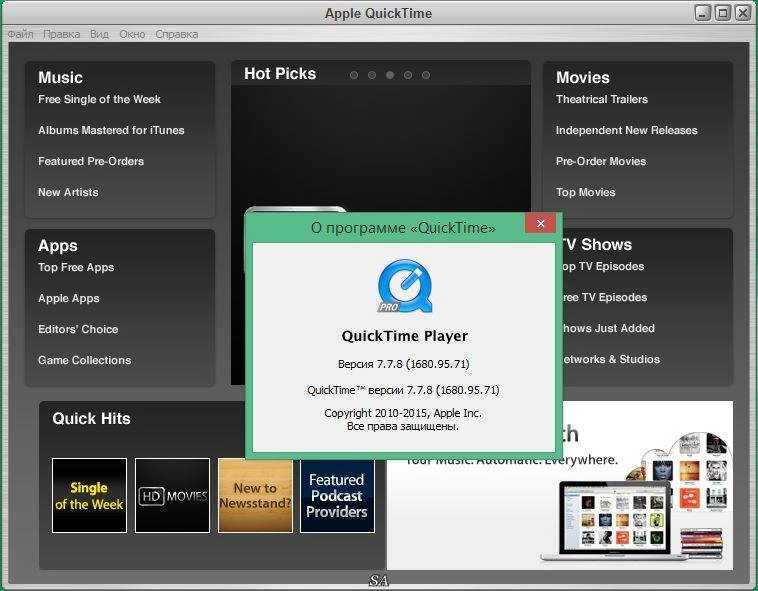Open the Apps section heading
Image resolution: width=758 pixels, height=591 pixels.
(58, 245)
